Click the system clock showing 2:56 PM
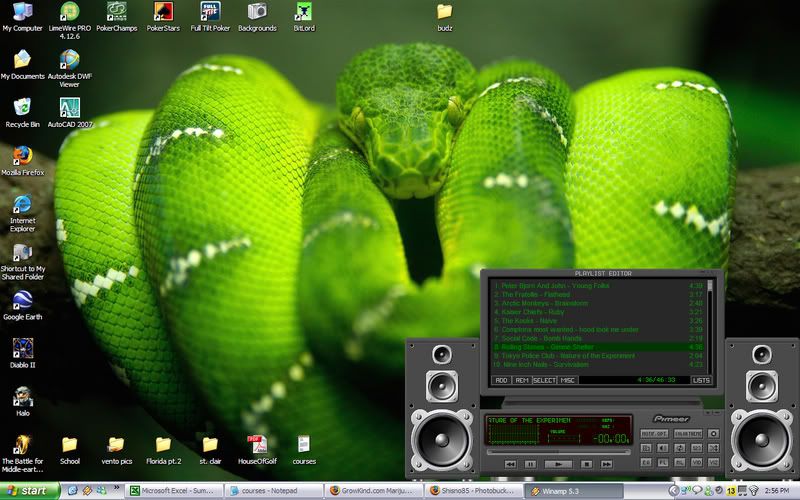The image size is (800, 500). click(x=777, y=491)
